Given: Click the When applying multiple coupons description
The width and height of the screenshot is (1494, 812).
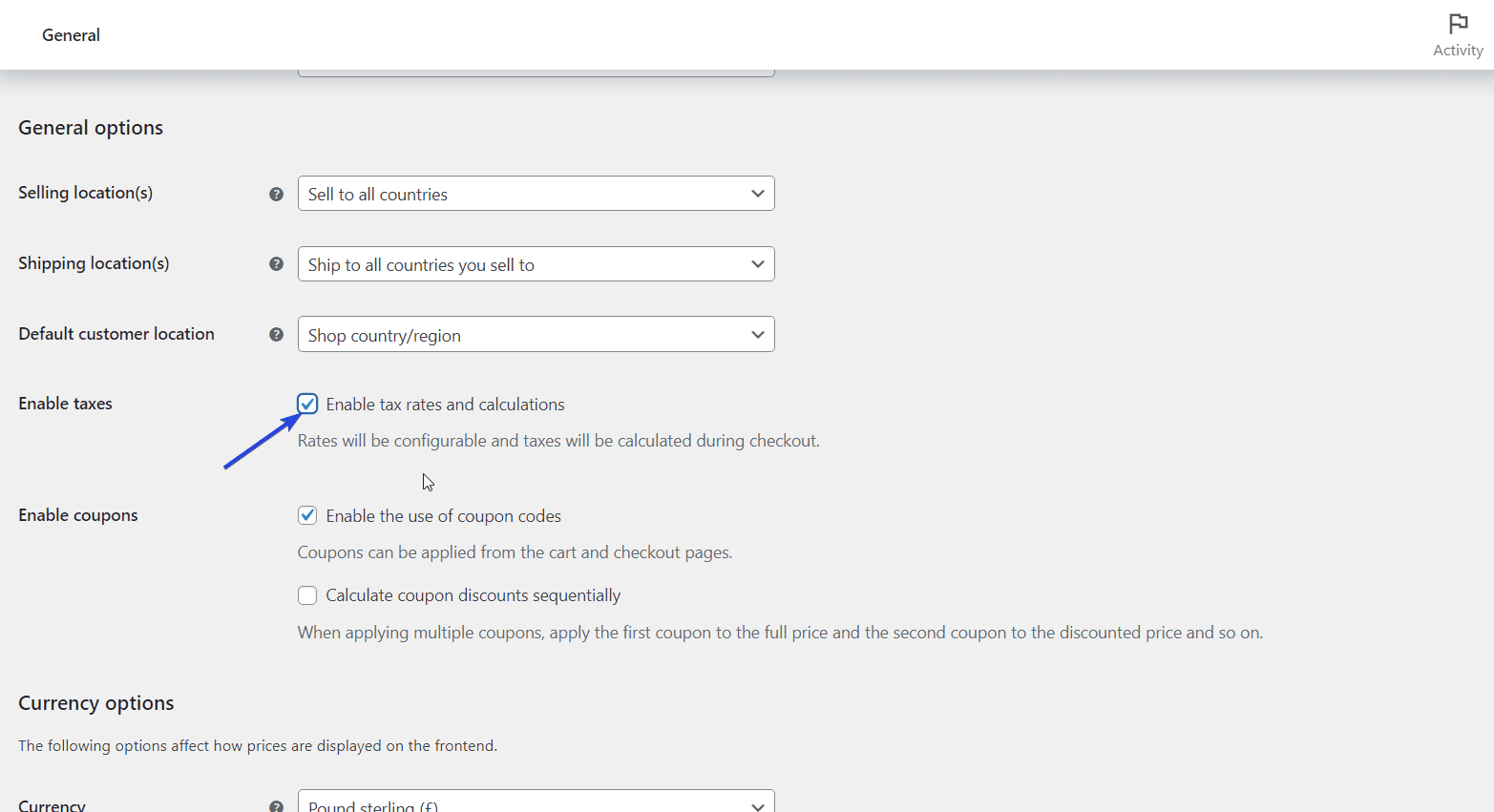Looking at the screenshot, I should [x=780, y=633].
